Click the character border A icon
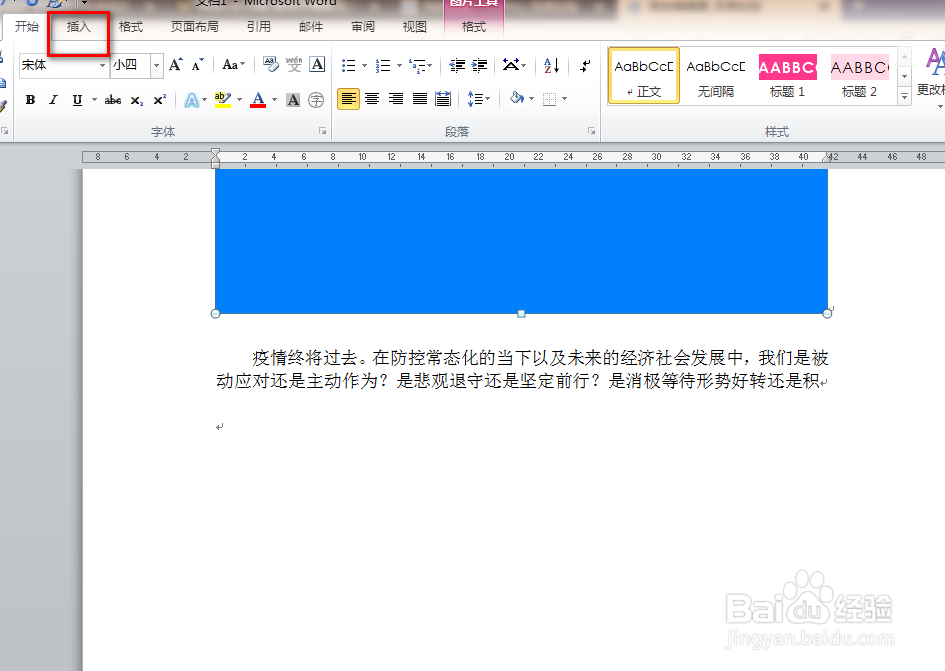The height and width of the screenshot is (671, 945). [317, 65]
